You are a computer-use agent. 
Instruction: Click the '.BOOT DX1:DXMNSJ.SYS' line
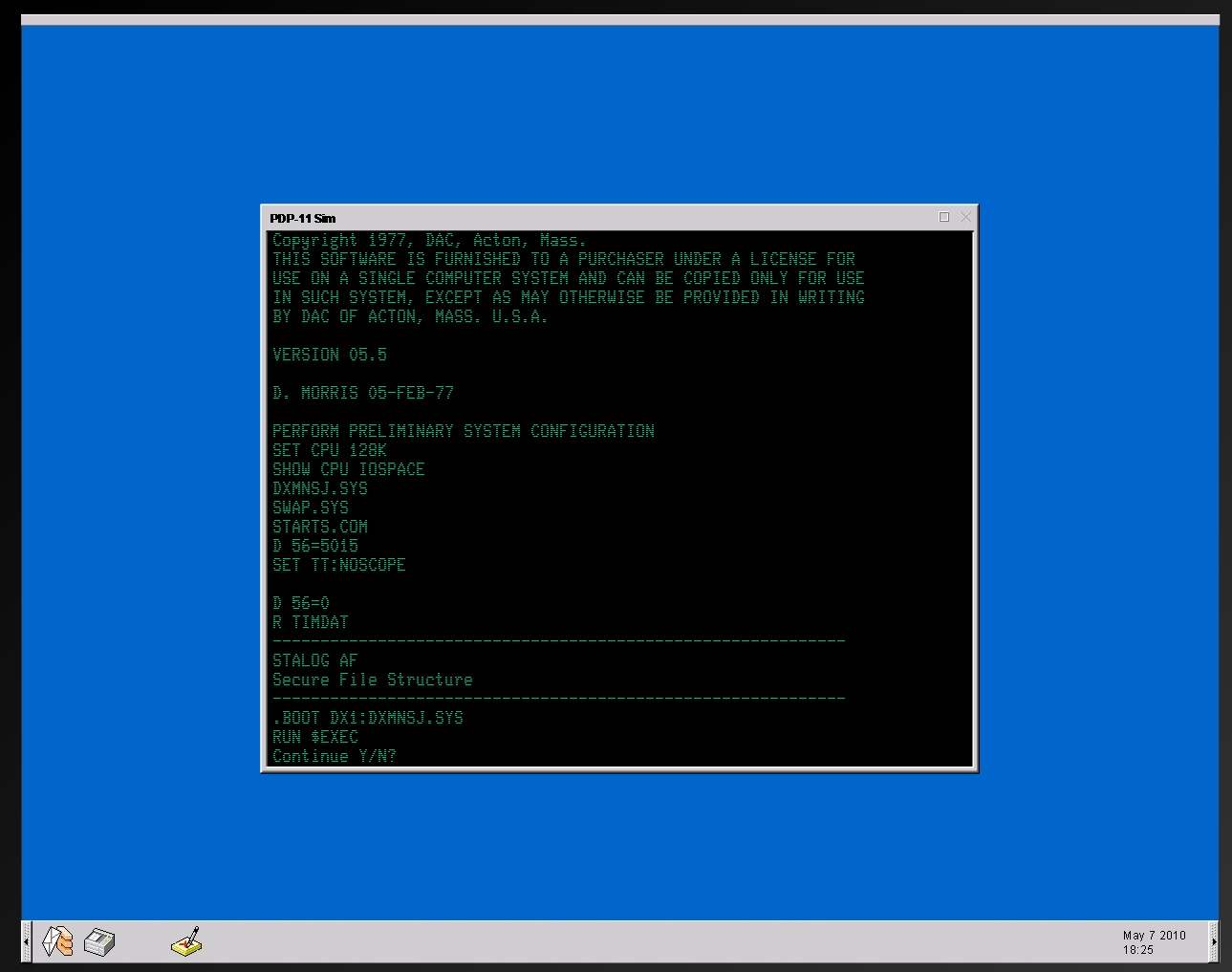(368, 718)
